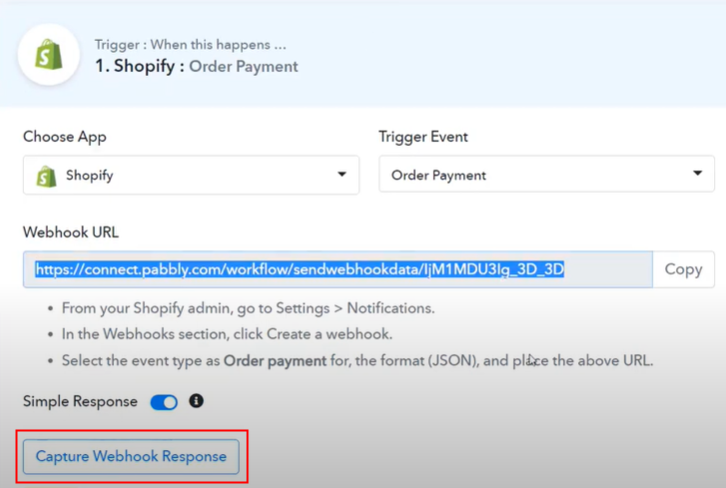Click the Shopify bag icon in Choose App field
The image size is (726, 488).
click(46, 176)
